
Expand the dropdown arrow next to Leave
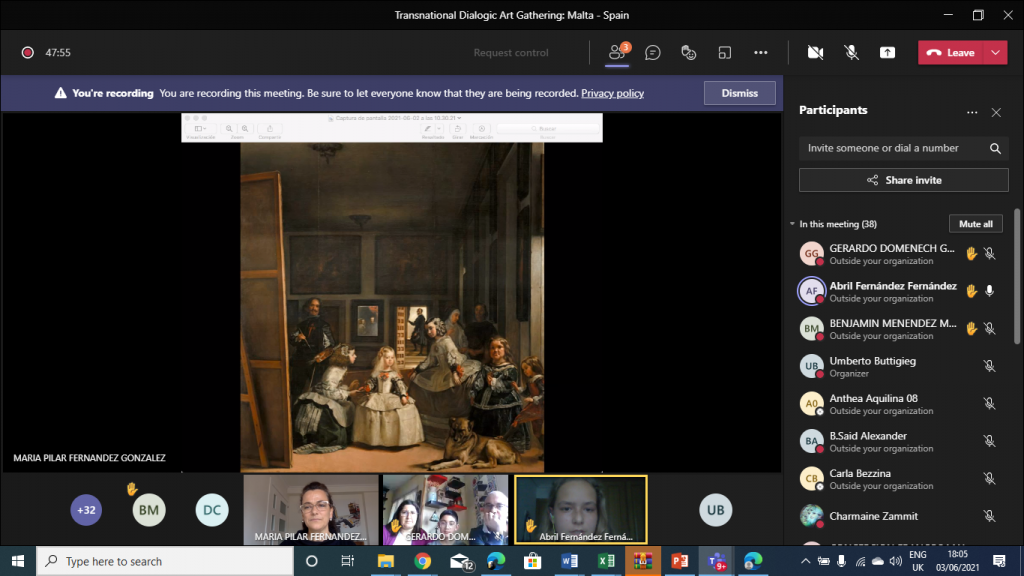click(996, 53)
